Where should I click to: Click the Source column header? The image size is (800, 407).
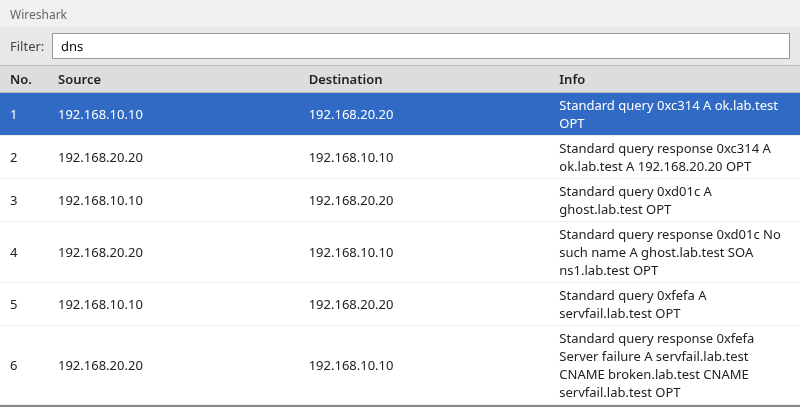79,80
